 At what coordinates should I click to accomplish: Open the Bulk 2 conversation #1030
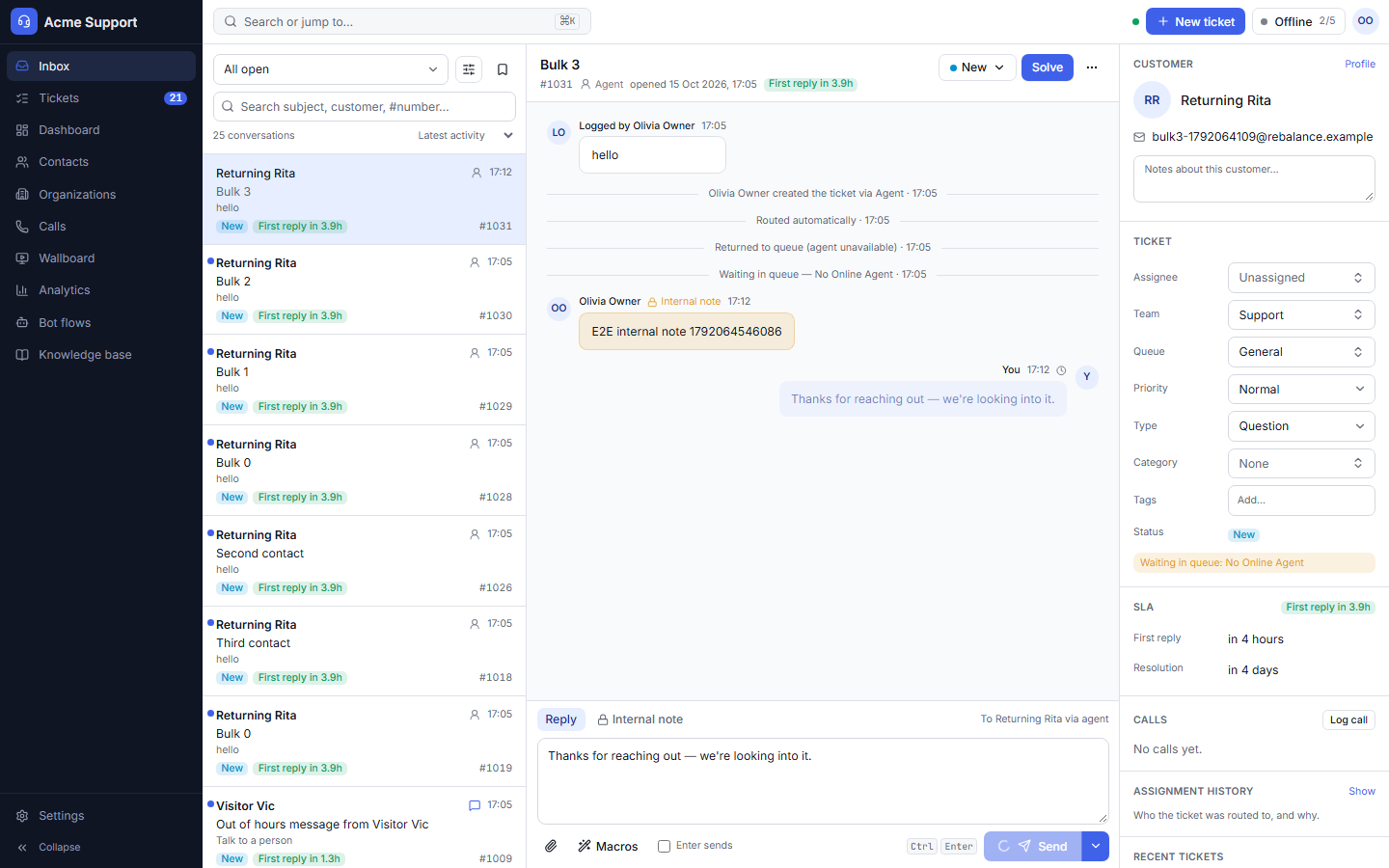coord(365,289)
